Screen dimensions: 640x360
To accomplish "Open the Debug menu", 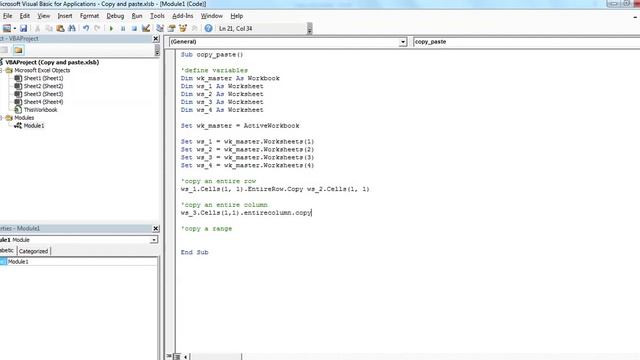I will point(115,16).
